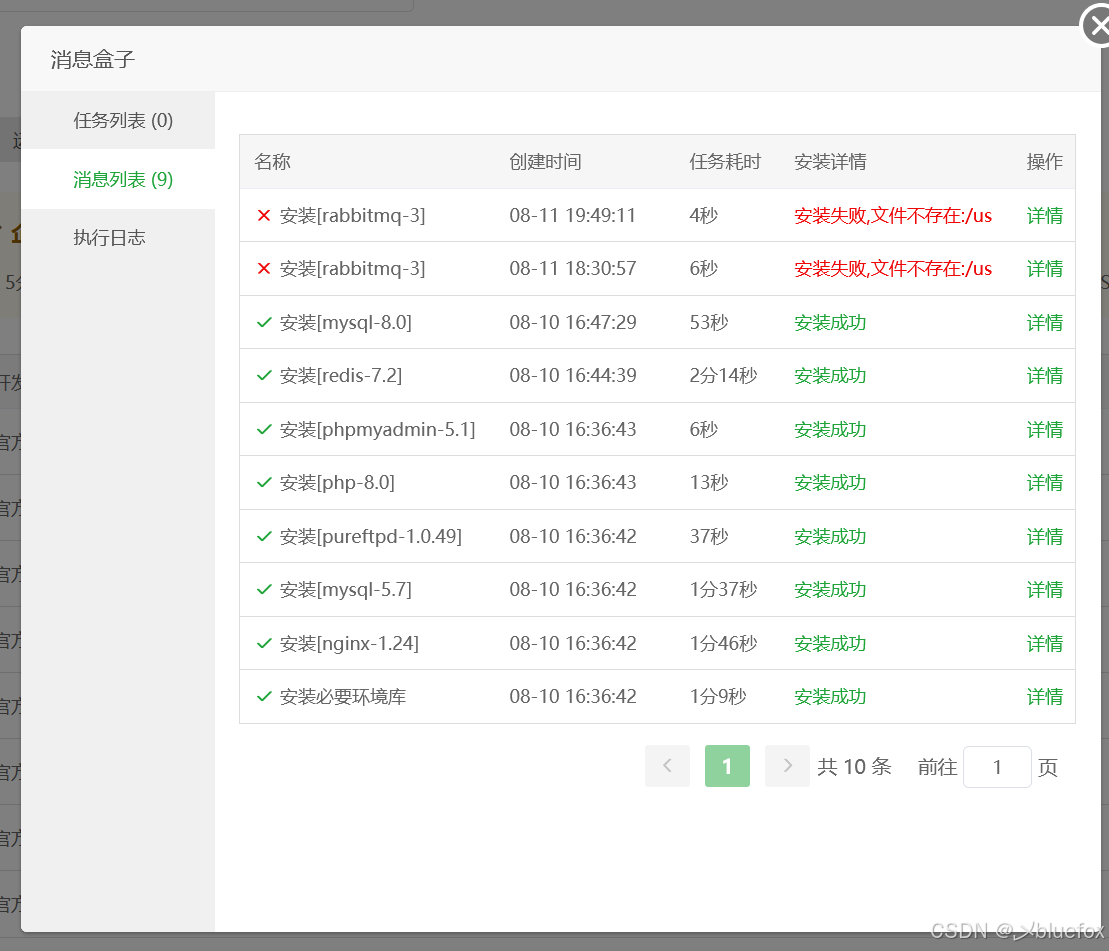
Task: Click the green check icon for mysql-8.0
Action: pyautogui.click(x=264, y=322)
